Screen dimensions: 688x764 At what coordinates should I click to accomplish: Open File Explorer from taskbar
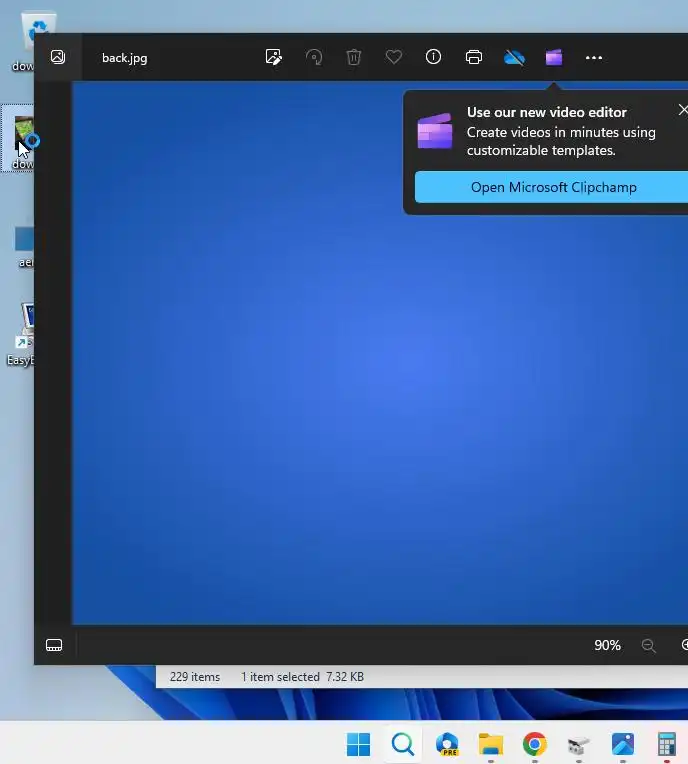coord(491,745)
